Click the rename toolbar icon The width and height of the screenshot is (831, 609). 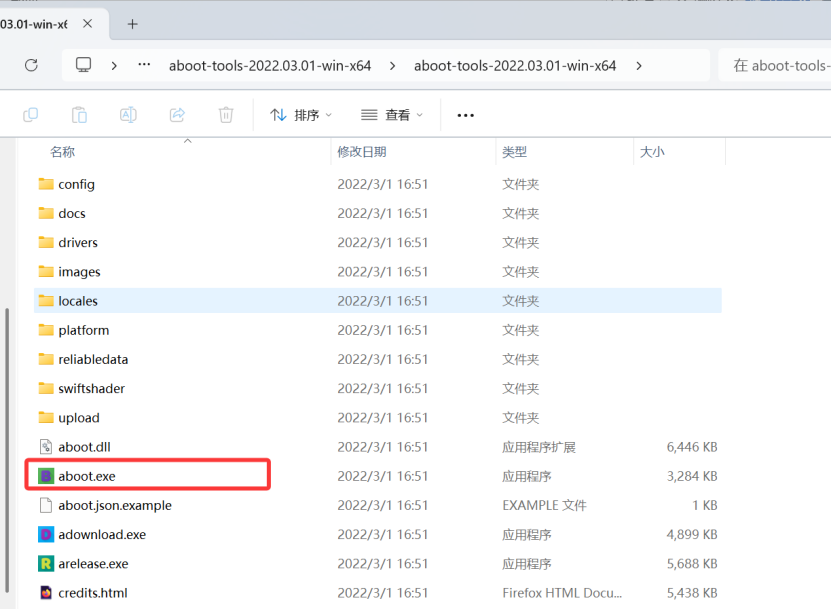(128, 114)
